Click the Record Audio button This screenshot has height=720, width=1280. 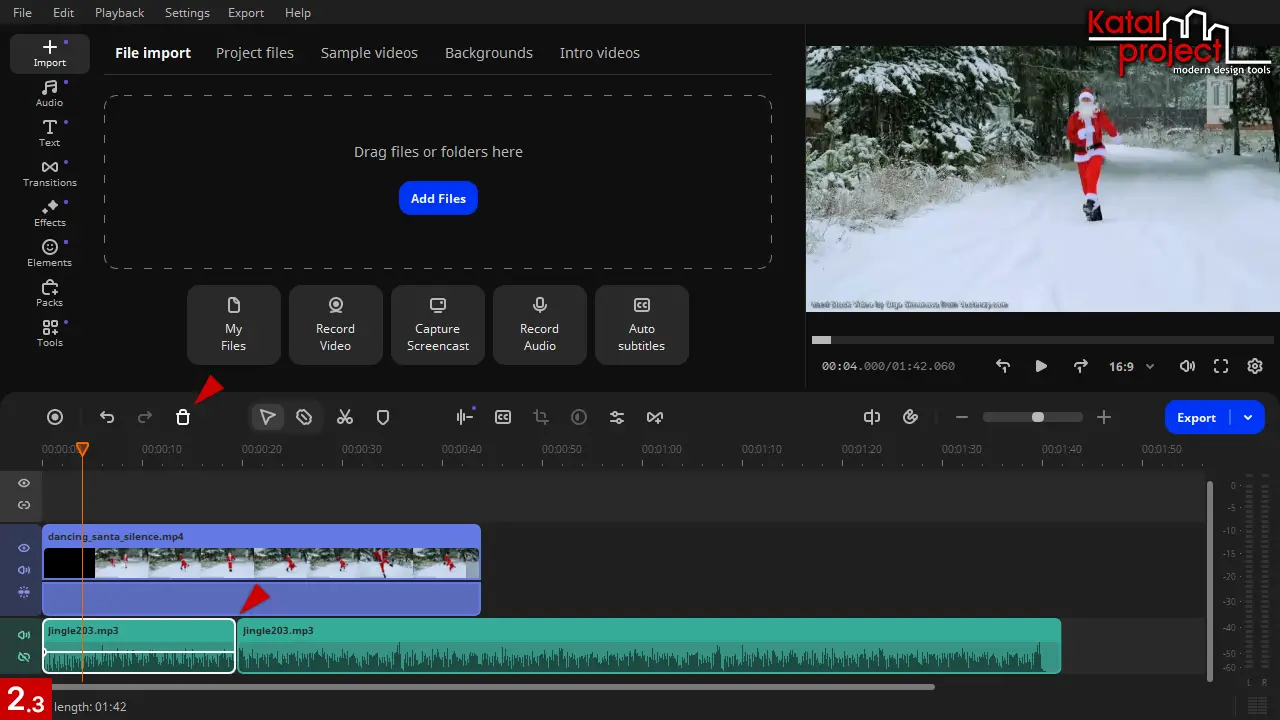tap(539, 325)
